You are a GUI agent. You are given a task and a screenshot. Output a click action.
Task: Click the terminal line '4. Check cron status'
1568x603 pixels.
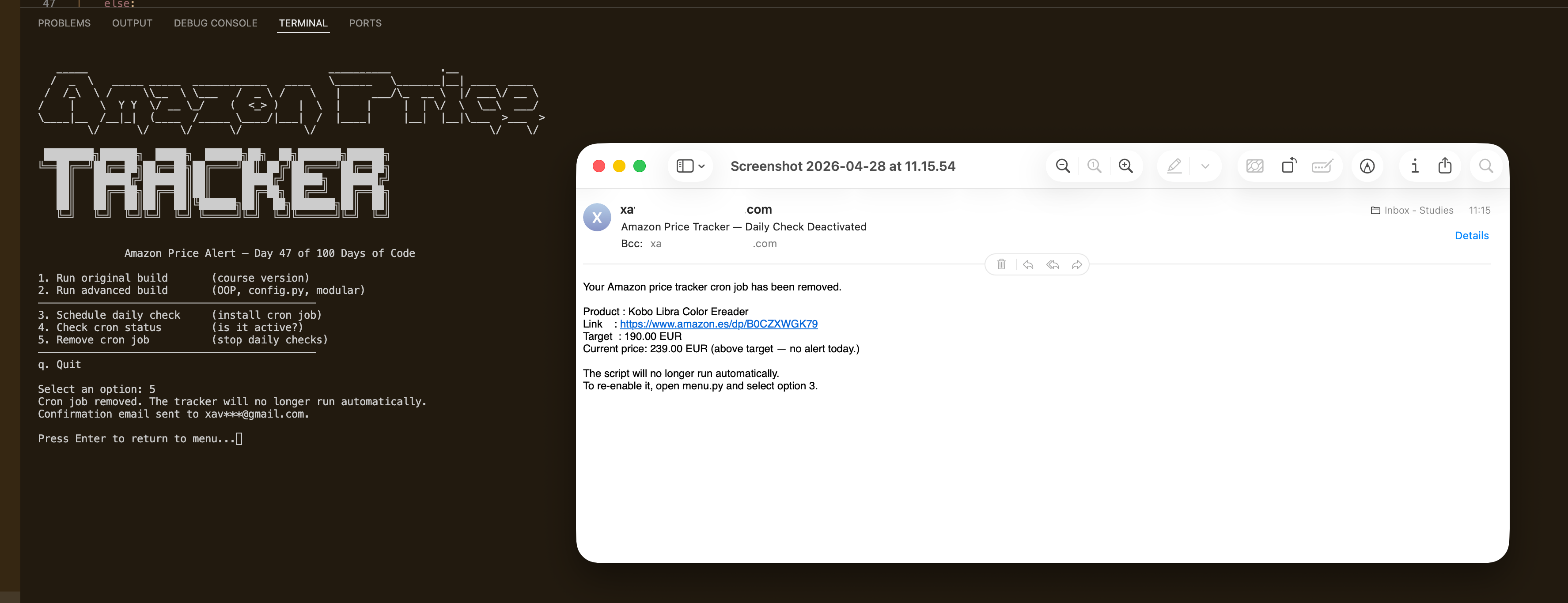coord(170,328)
